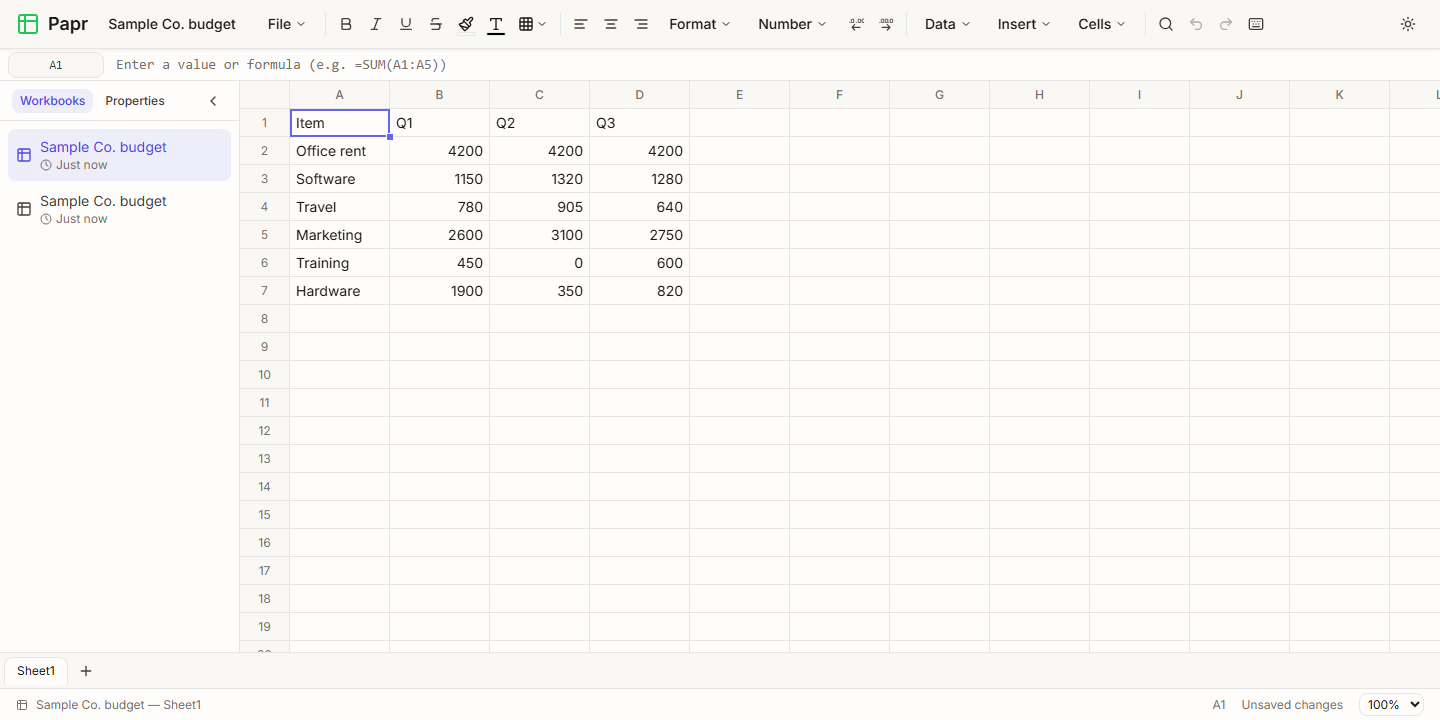Select the Q3 header cell
Image resolution: width=1440 pixels, height=720 pixels.
tap(640, 123)
